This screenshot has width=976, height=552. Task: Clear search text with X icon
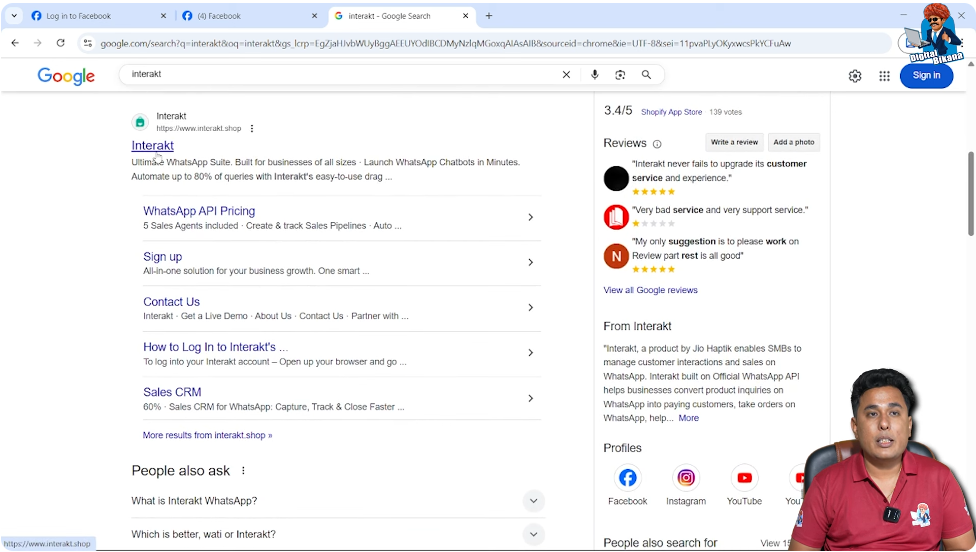click(566, 75)
